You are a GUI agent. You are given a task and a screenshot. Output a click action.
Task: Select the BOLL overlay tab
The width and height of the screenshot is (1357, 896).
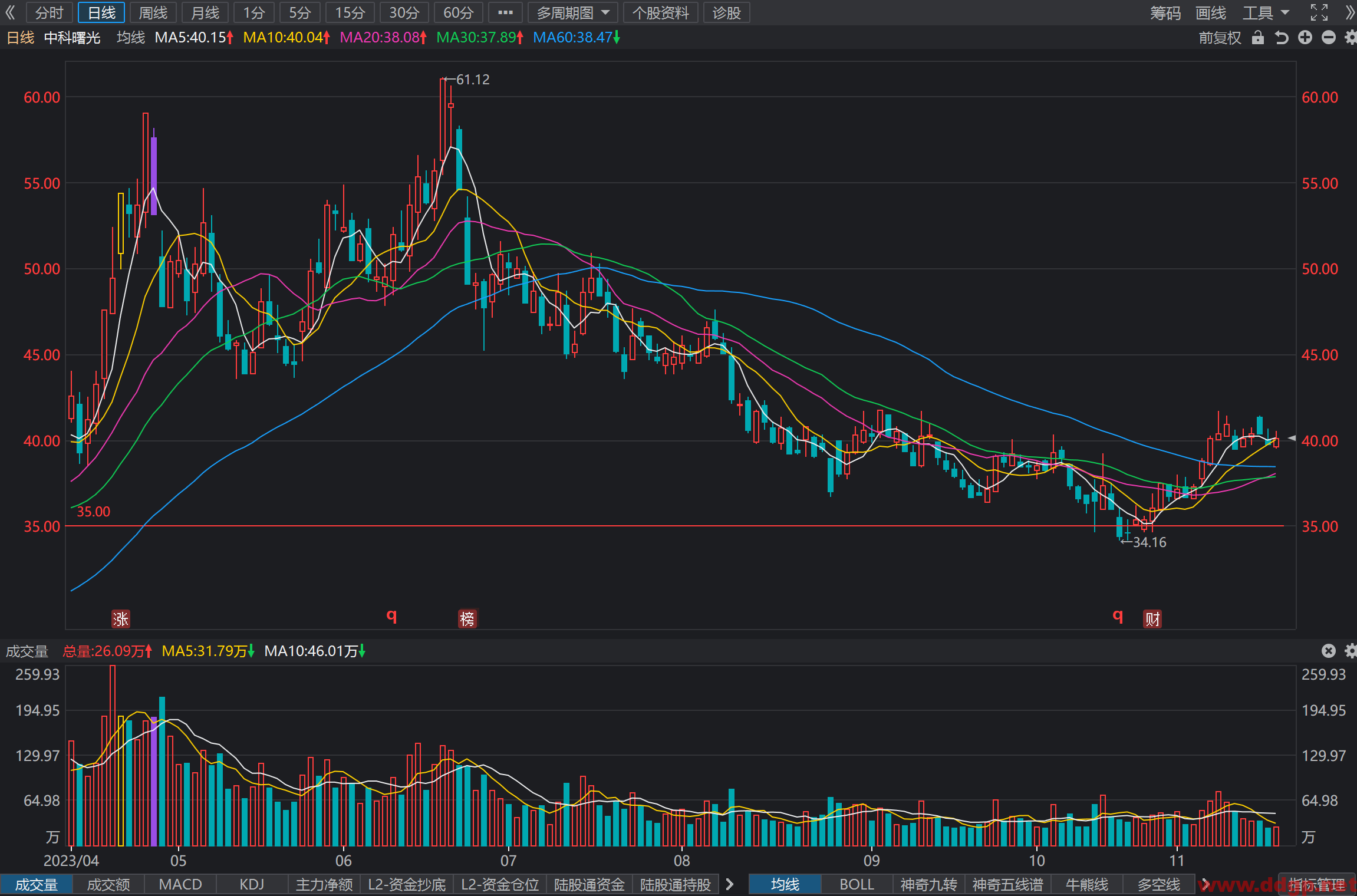coord(857,884)
